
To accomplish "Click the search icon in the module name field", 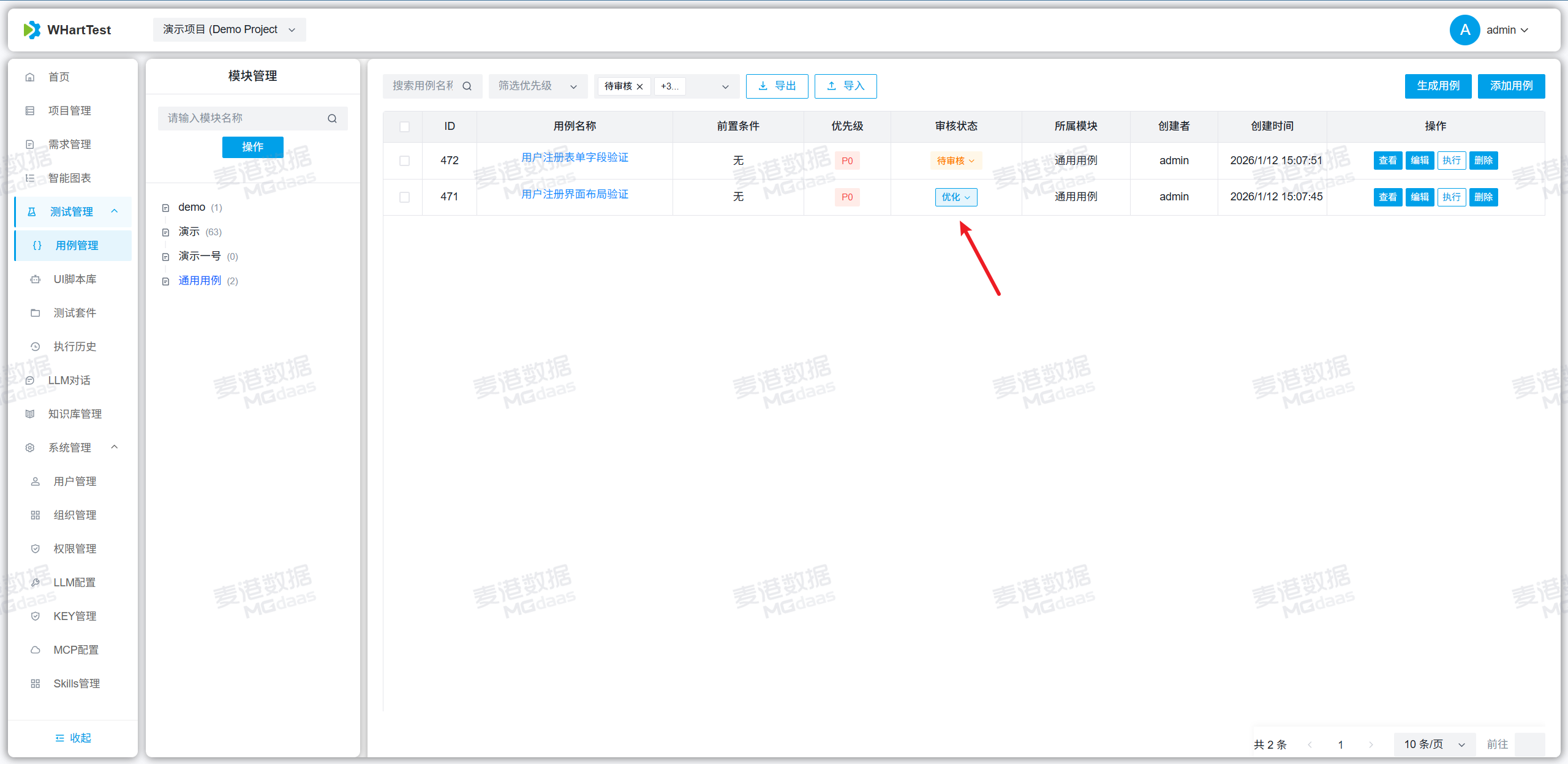I will [332, 118].
